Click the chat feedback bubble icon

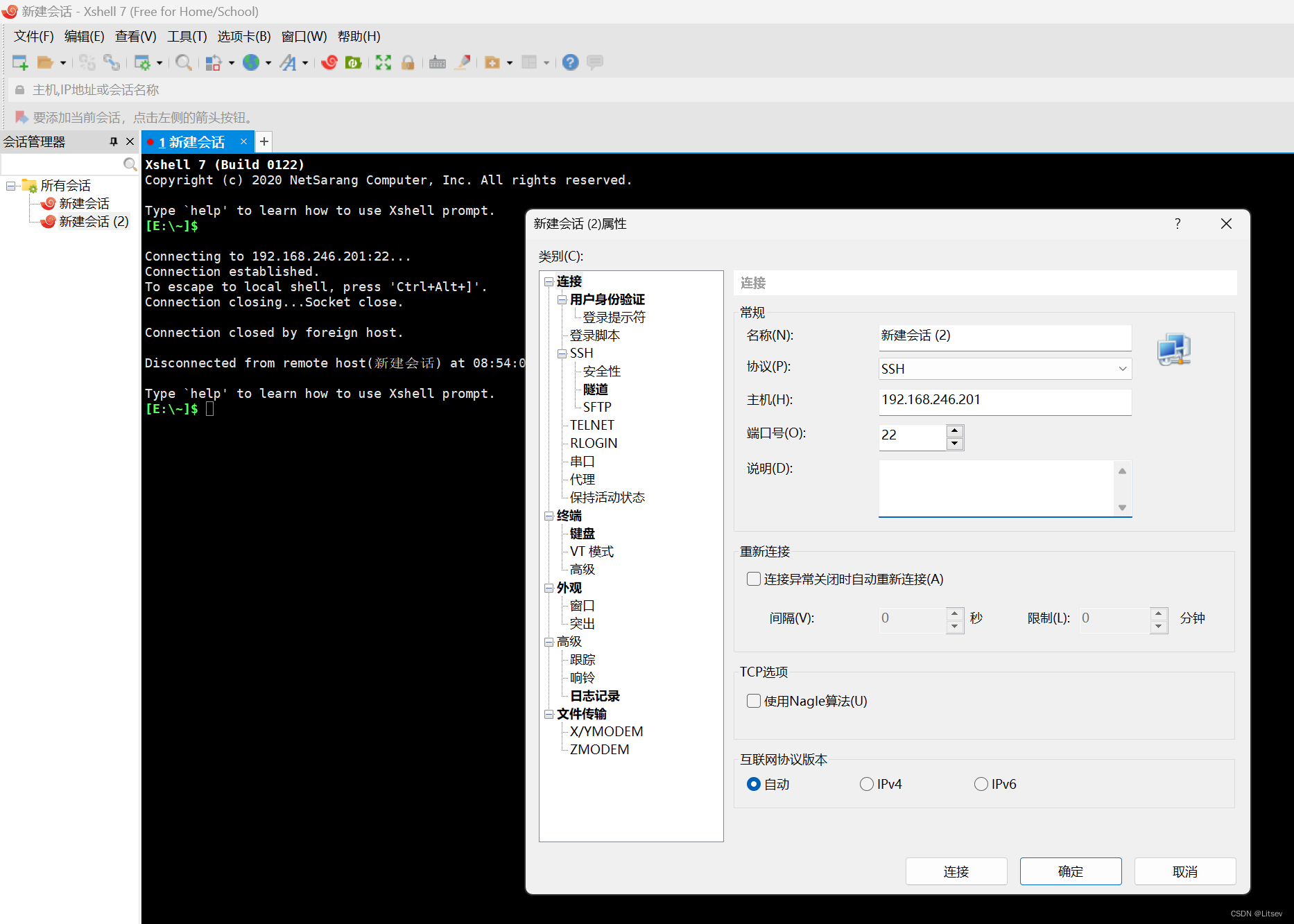pos(595,62)
